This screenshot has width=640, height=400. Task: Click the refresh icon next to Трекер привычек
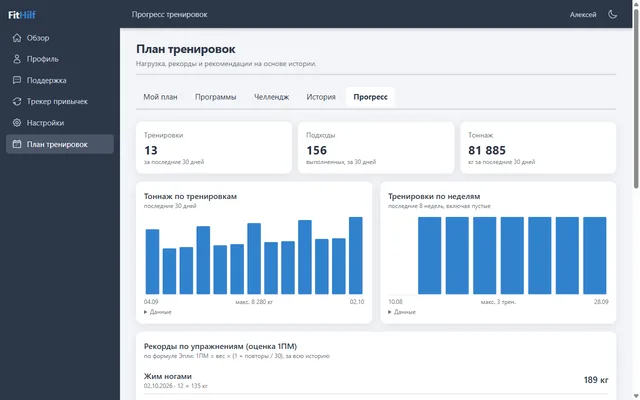click(x=17, y=101)
